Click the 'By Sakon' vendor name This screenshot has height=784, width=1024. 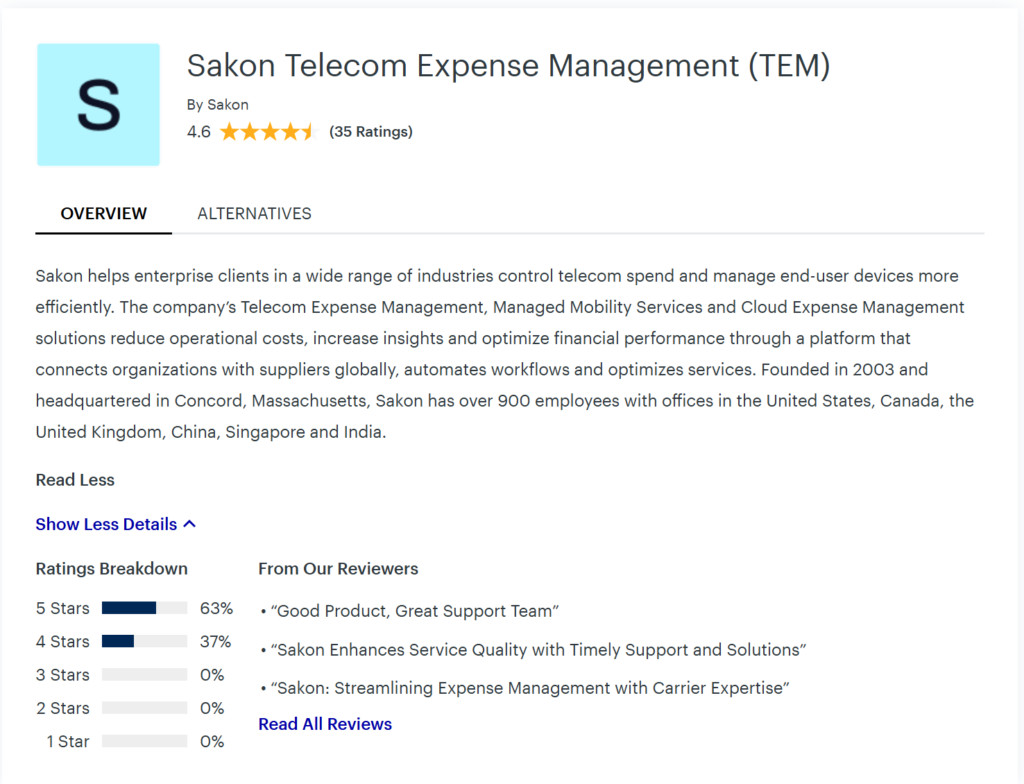[218, 104]
